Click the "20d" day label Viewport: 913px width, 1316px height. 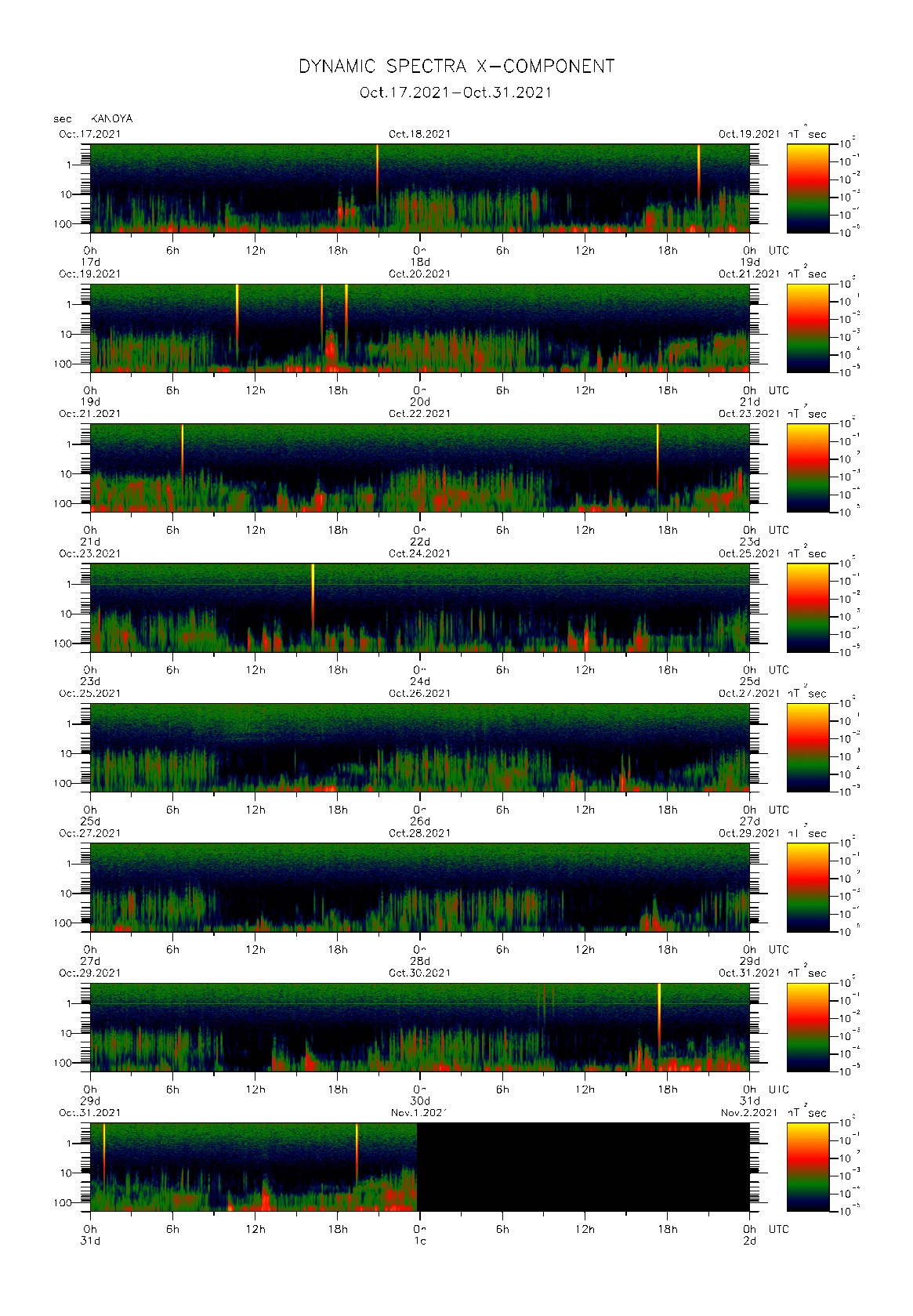(x=420, y=402)
